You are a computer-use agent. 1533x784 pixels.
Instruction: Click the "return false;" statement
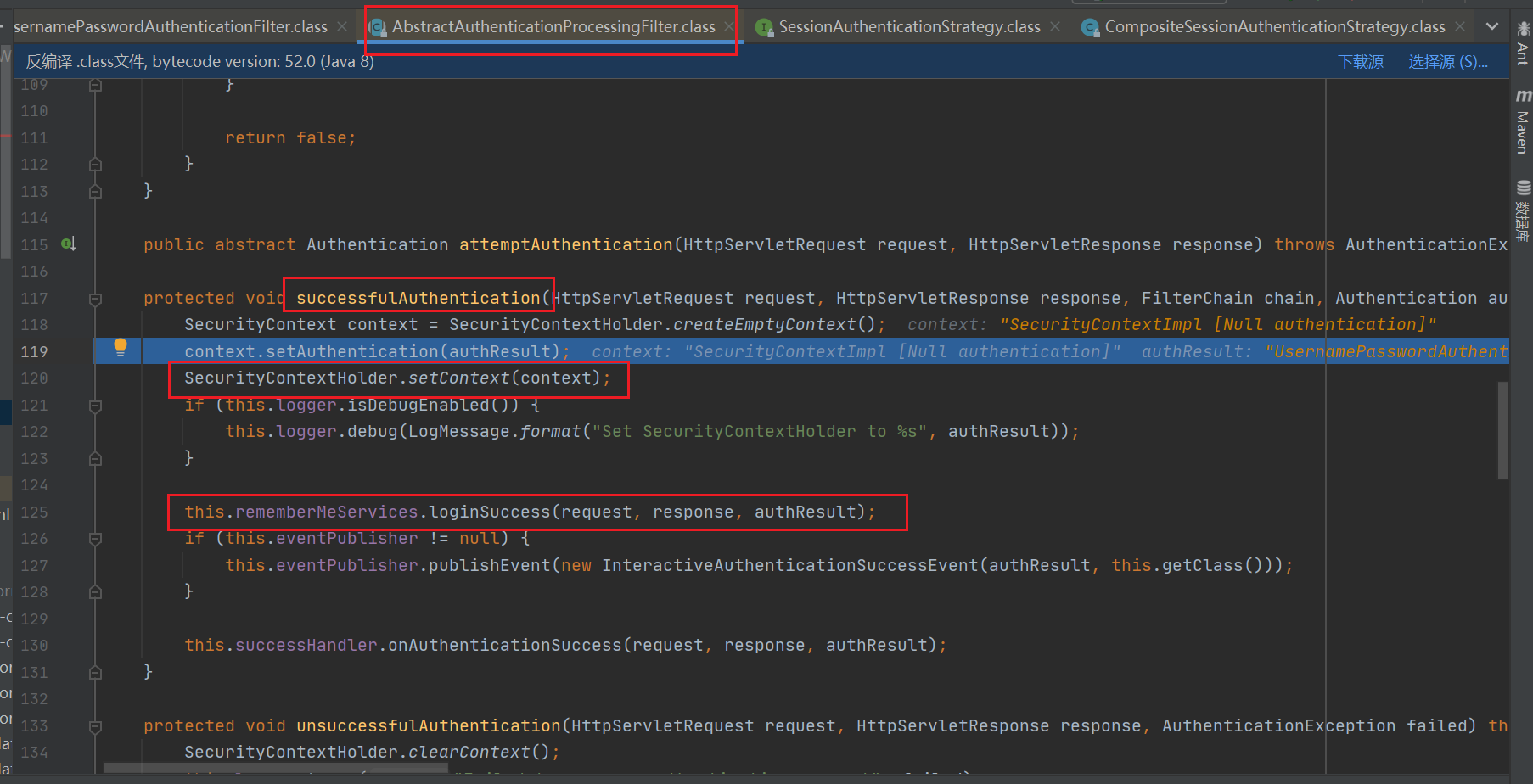[290, 137]
